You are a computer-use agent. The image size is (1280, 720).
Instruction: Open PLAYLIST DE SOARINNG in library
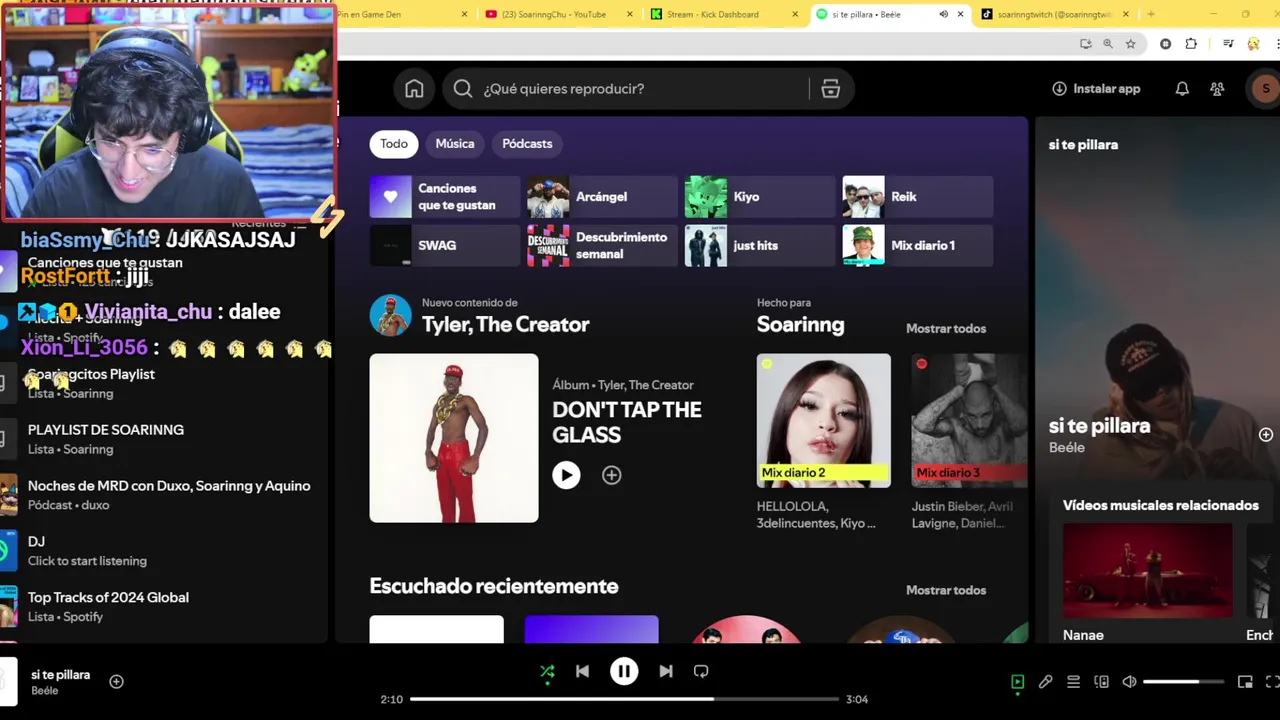pyautogui.click(x=164, y=439)
